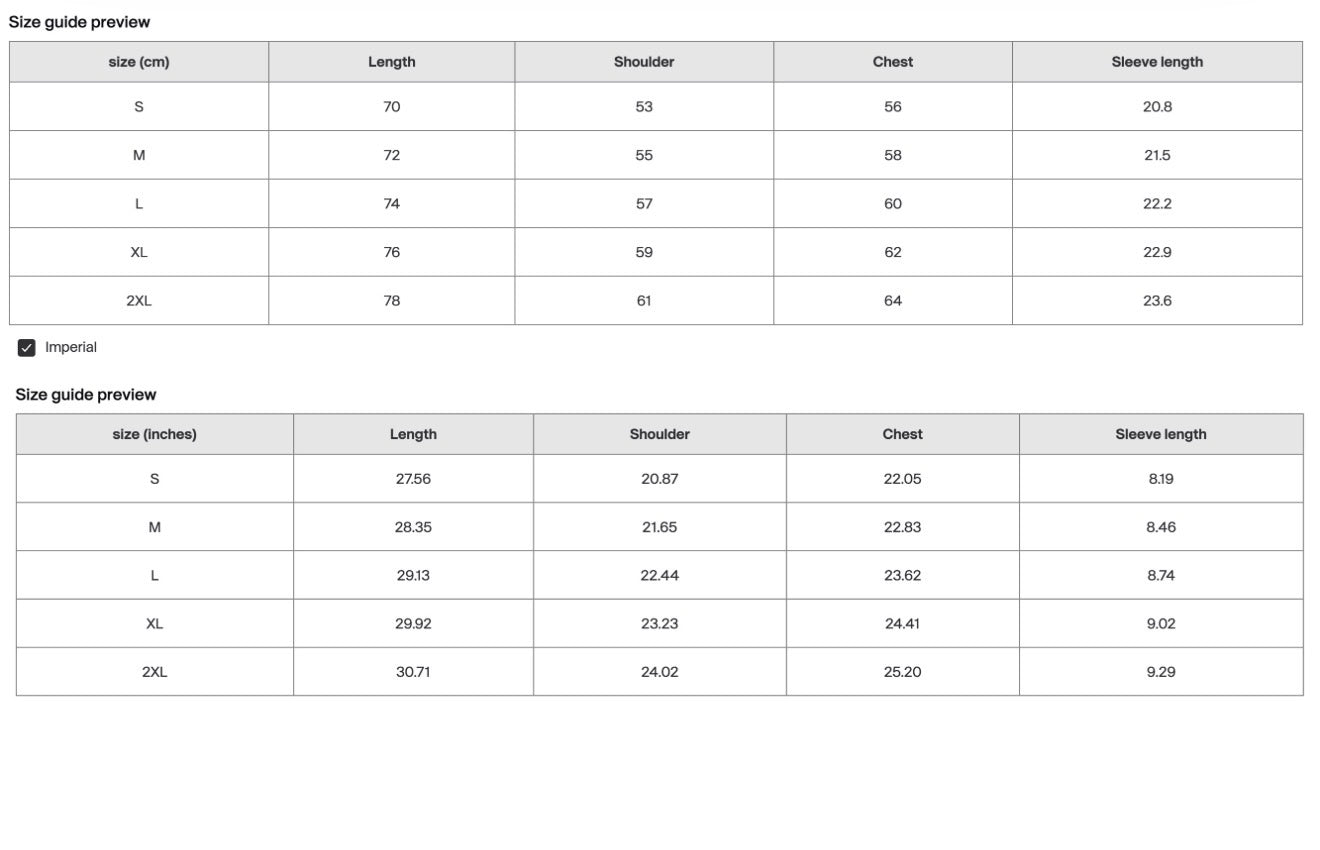Click the Length header in cm table
Screen dimensions: 1320x850
[x=391, y=62]
